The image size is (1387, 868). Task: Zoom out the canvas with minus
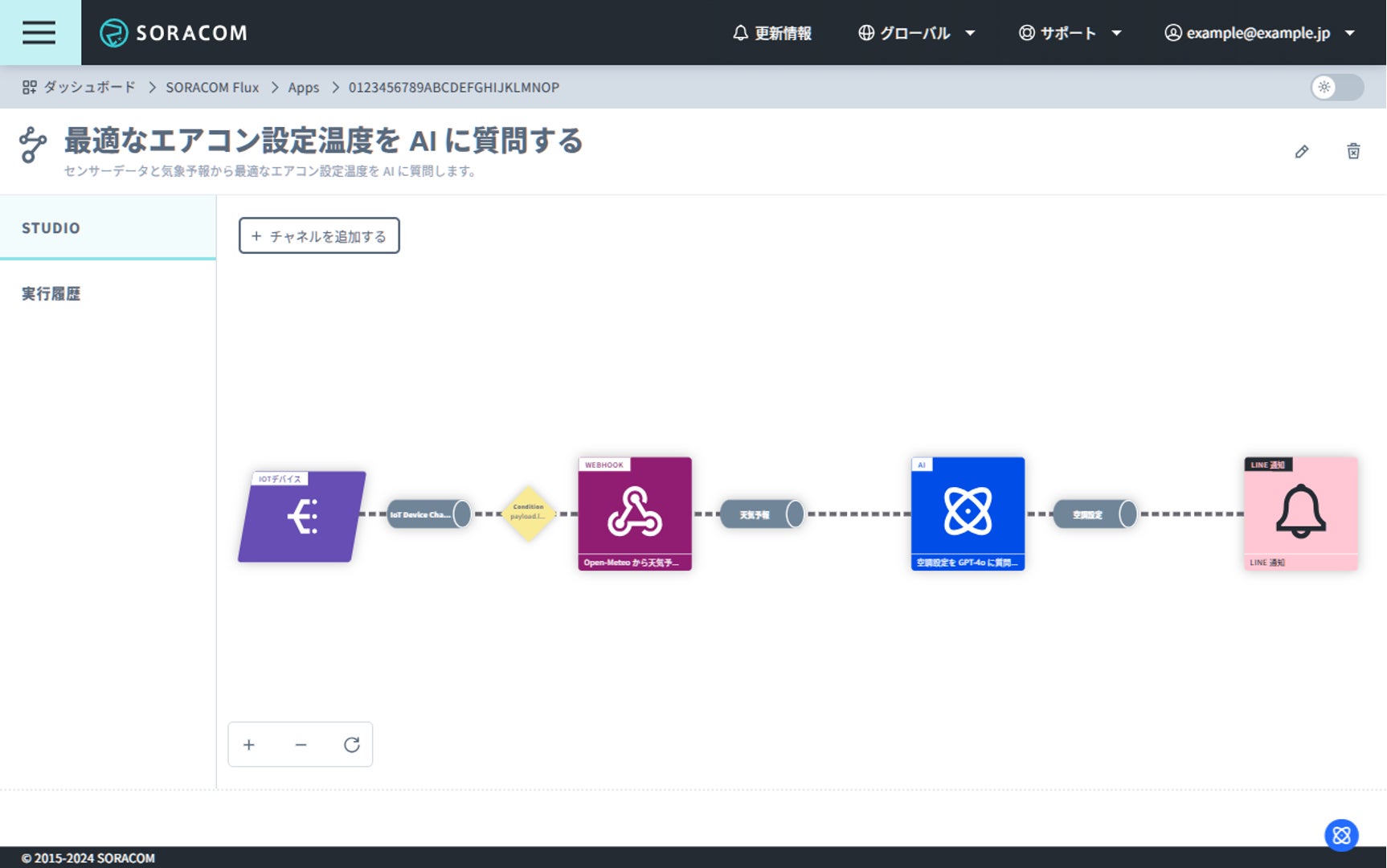[x=301, y=745]
